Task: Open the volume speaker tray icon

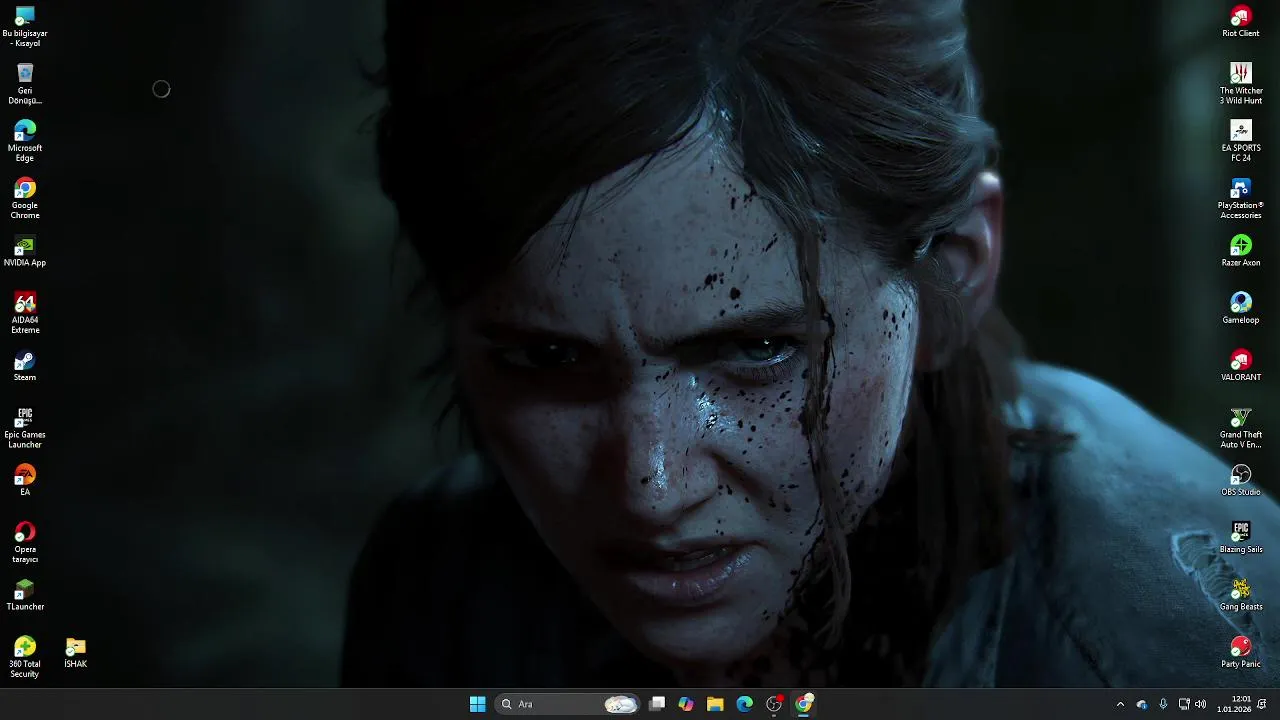Action: [1200, 704]
